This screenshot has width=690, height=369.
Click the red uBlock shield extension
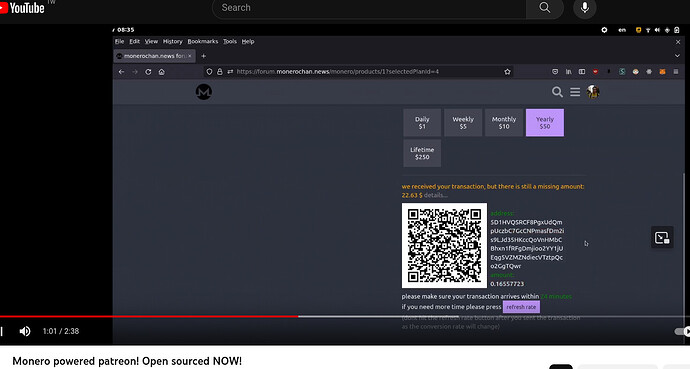[595, 72]
